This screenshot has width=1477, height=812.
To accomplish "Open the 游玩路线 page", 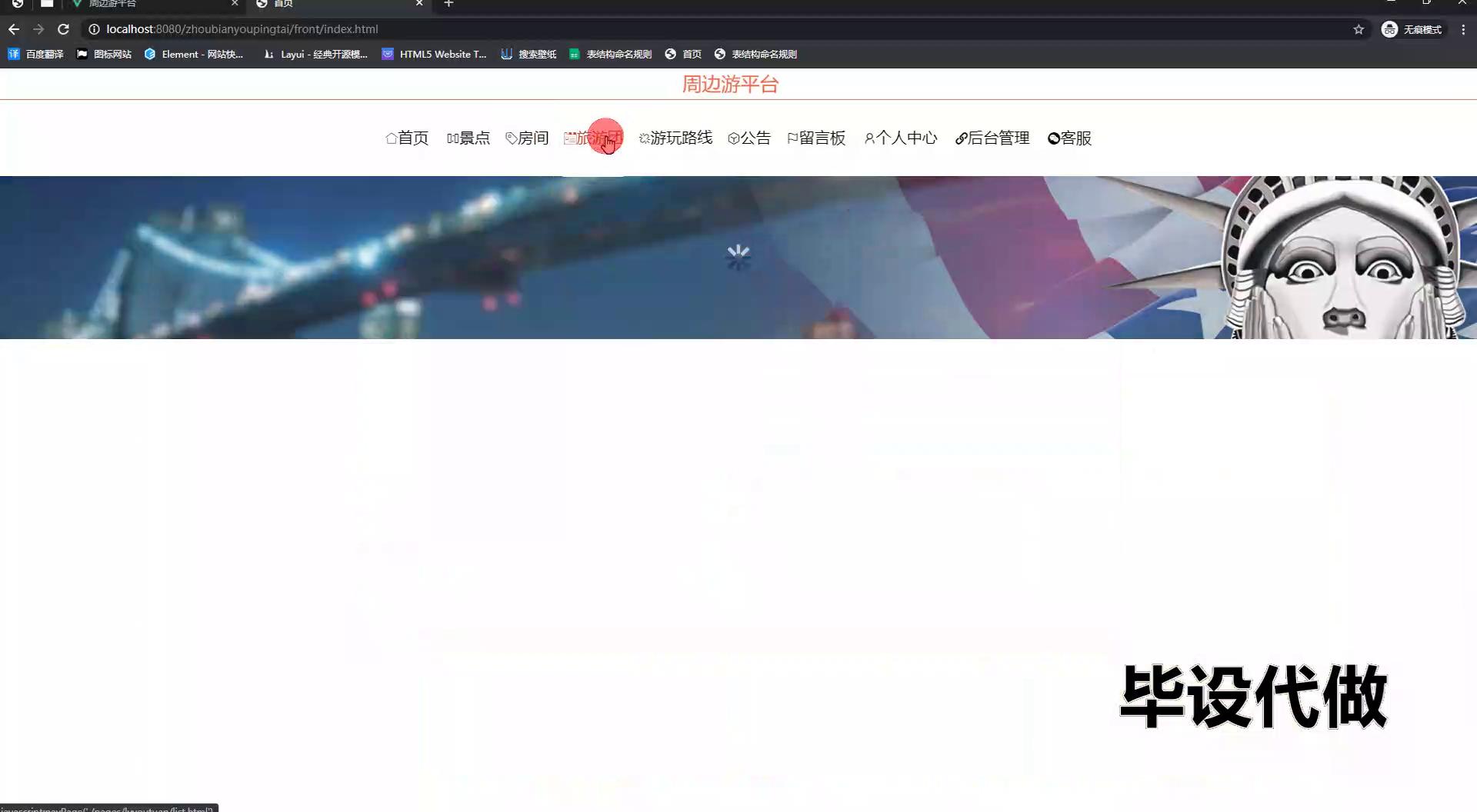I will click(675, 138).
